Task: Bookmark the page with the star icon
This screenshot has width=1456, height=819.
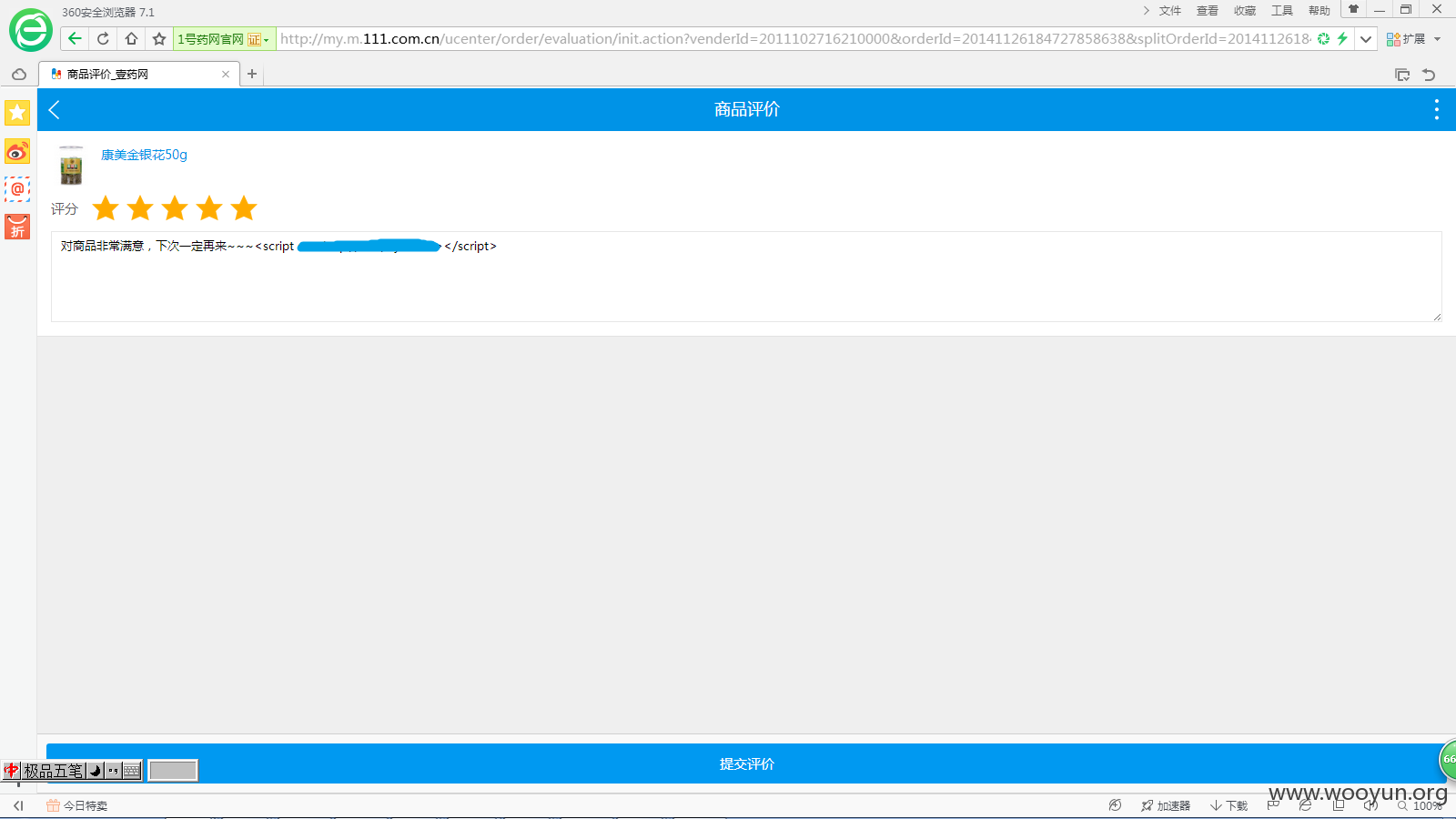Action: (x=159, y=38)
